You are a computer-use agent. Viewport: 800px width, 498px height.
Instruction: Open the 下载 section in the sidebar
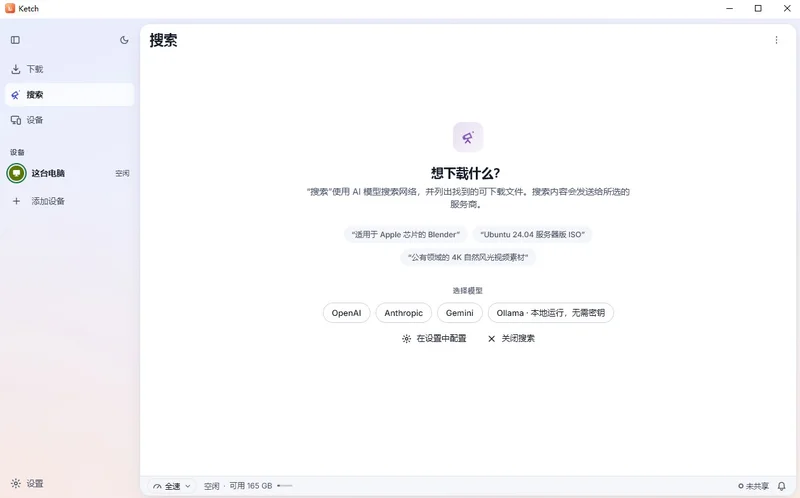pyautogui.click(x=69, y=69)
